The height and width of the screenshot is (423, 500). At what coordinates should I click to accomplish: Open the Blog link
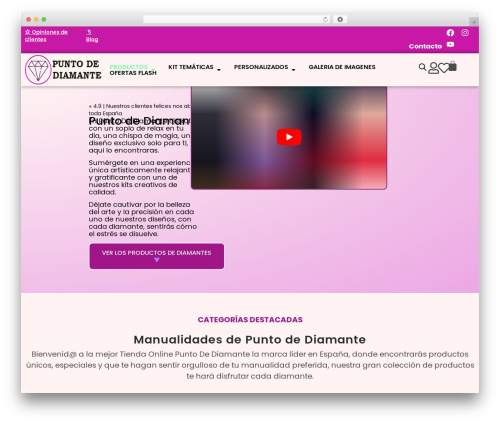coord(92,36)
